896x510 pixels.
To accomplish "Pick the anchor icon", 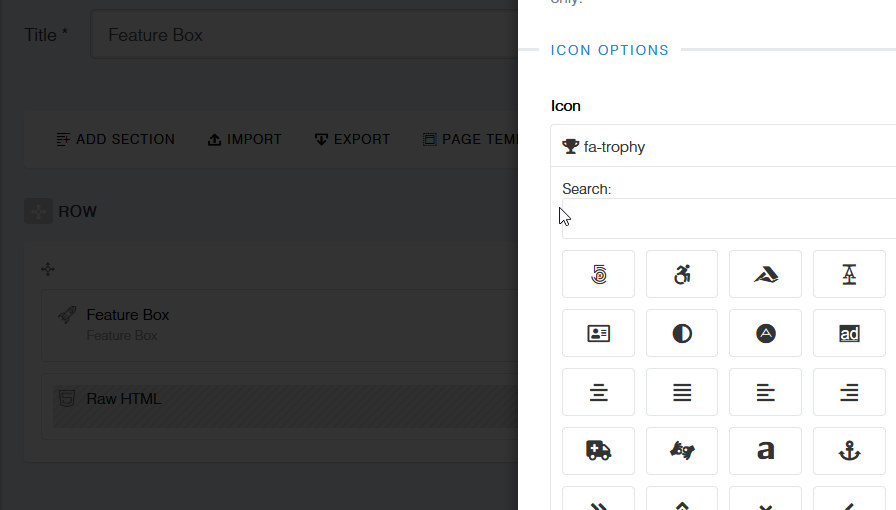I will (849, 451).
